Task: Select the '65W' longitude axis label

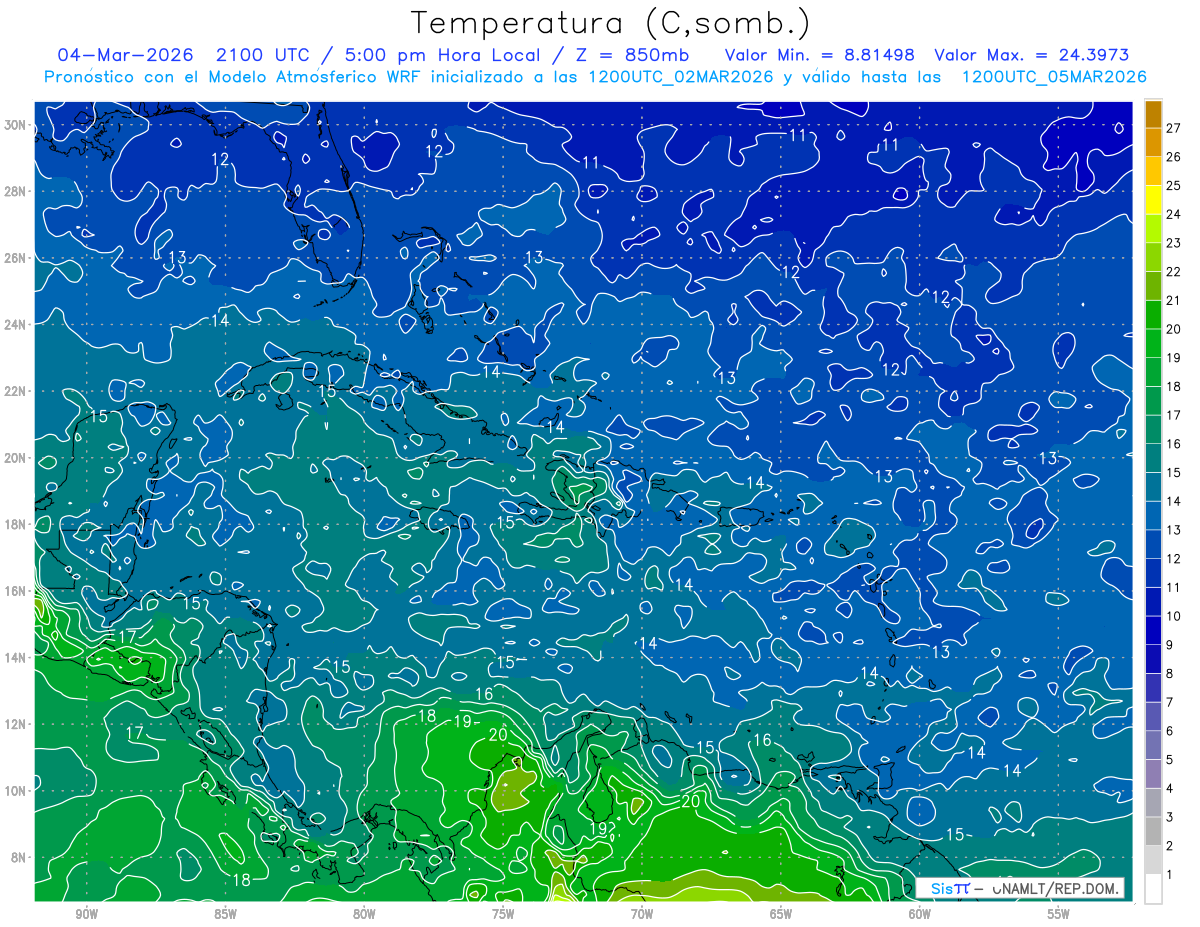Action: click(x=781, y=914)
